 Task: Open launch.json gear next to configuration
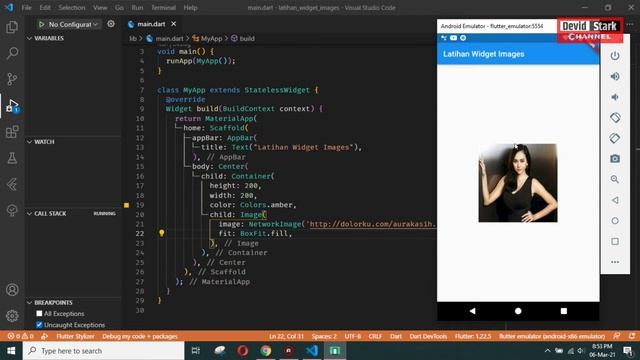(111, 24)
